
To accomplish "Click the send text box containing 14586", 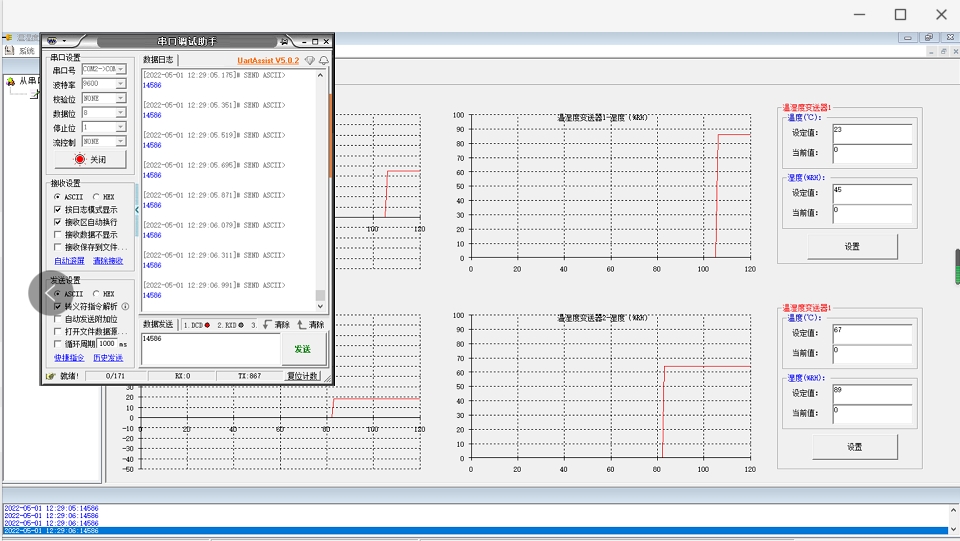I will [x=211, y=349].
